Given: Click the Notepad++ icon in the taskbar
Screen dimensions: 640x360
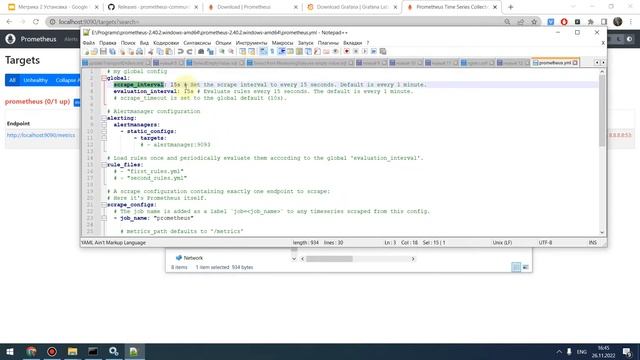Looking at the screenshot, I should [134, 351].
